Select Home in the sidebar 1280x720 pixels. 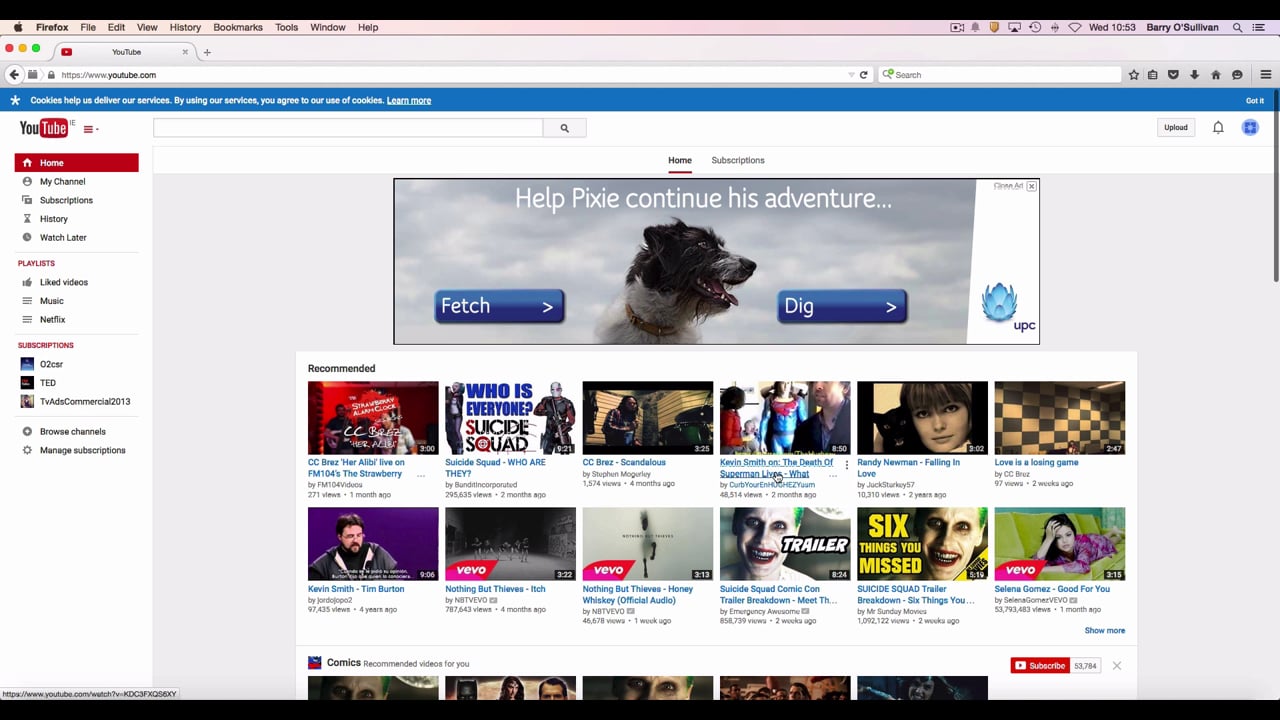[76, 163]
